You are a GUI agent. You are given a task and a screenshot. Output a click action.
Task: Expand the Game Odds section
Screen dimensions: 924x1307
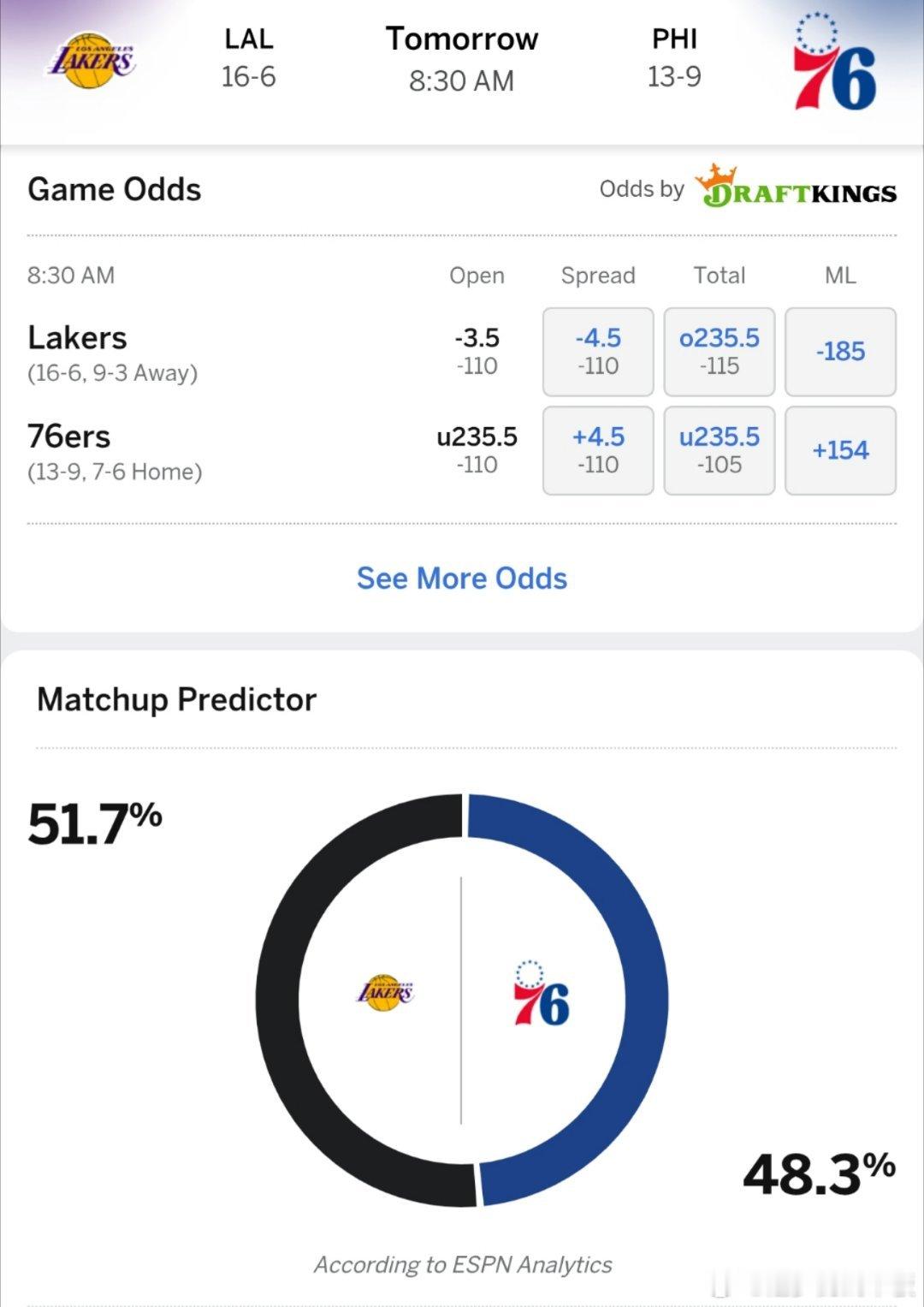point(115,190)
